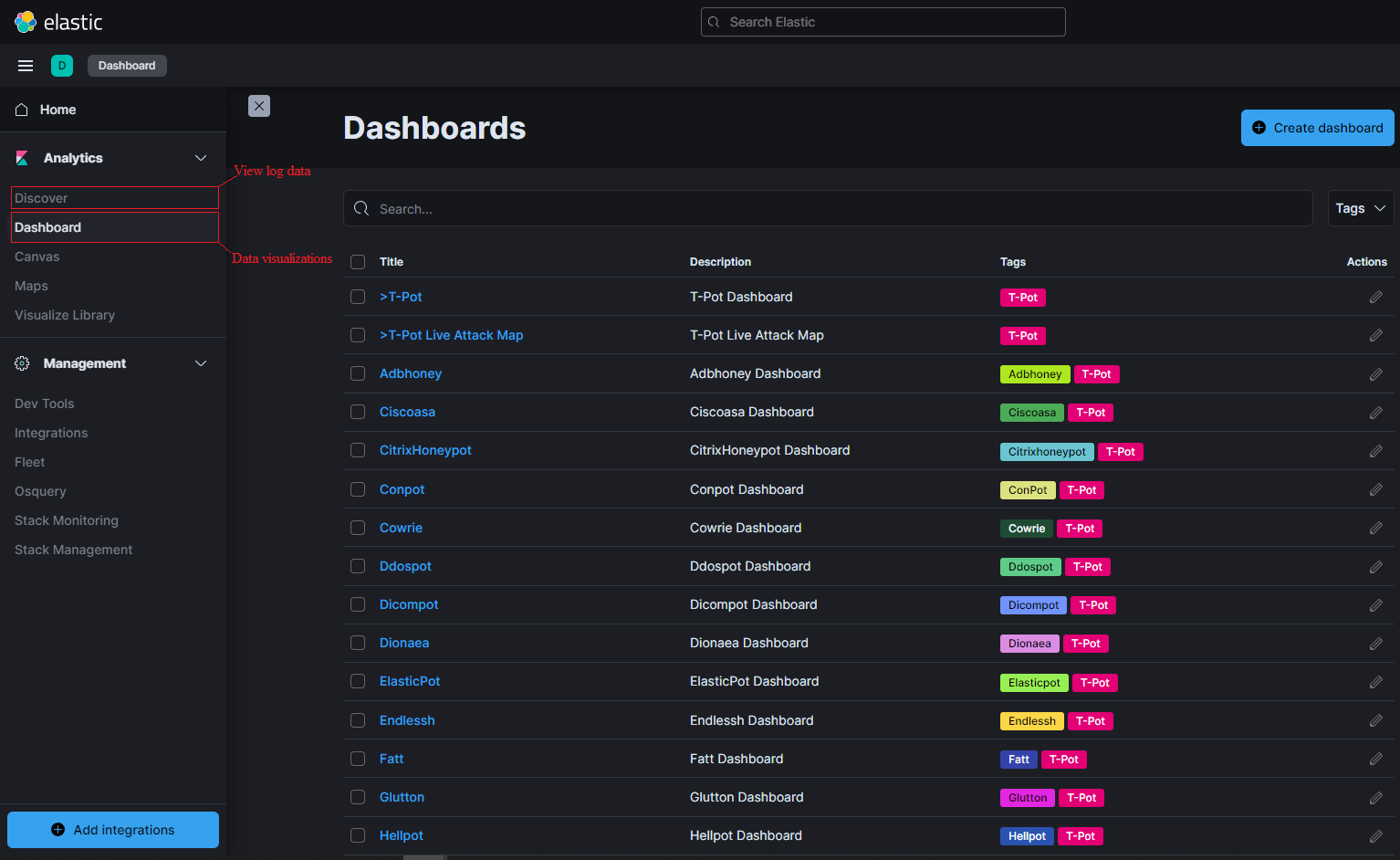Check the Endlessh row checkbox
Viewport: 1400px width, 860px height.
point(358,720)
